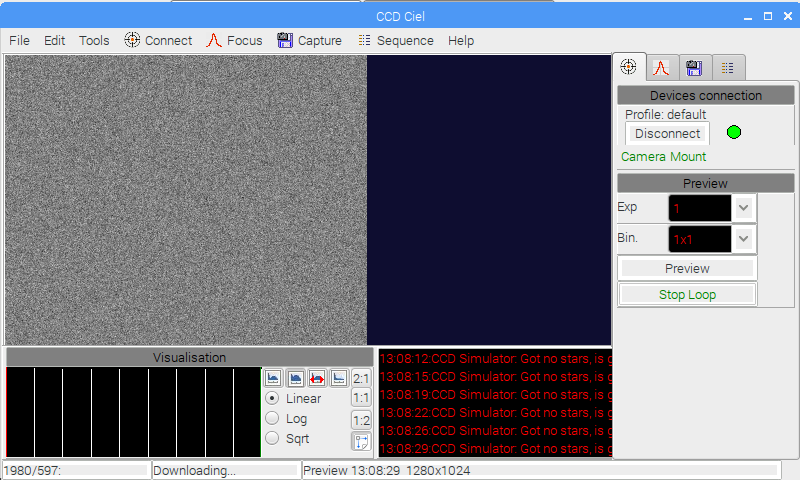
Task: Click the histogram icon with red arrows
Action: coord(317,378)
